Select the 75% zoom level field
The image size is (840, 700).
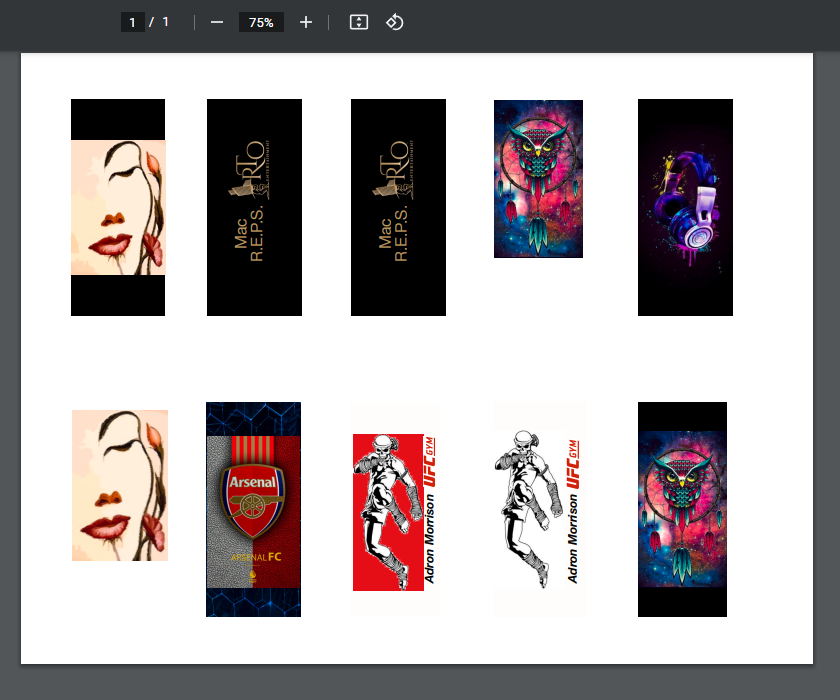click(261, 22)
